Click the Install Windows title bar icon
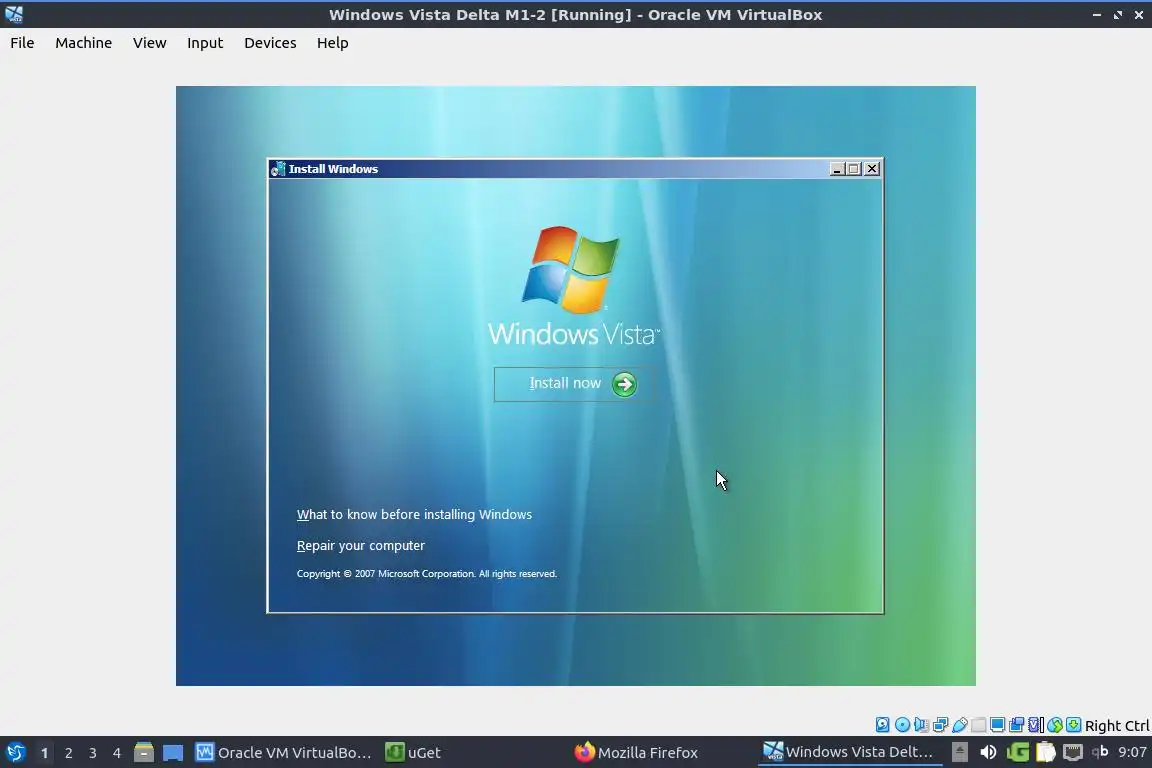Screen dimensions: 1152x768 tap(278, 169)
